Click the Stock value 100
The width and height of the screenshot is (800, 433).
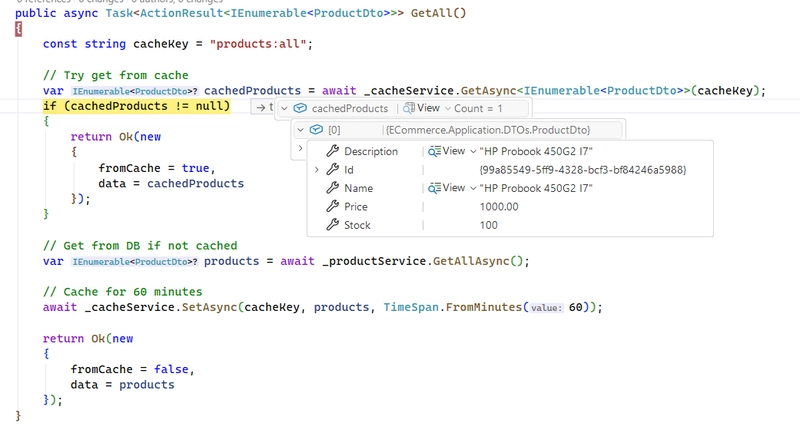488,224
